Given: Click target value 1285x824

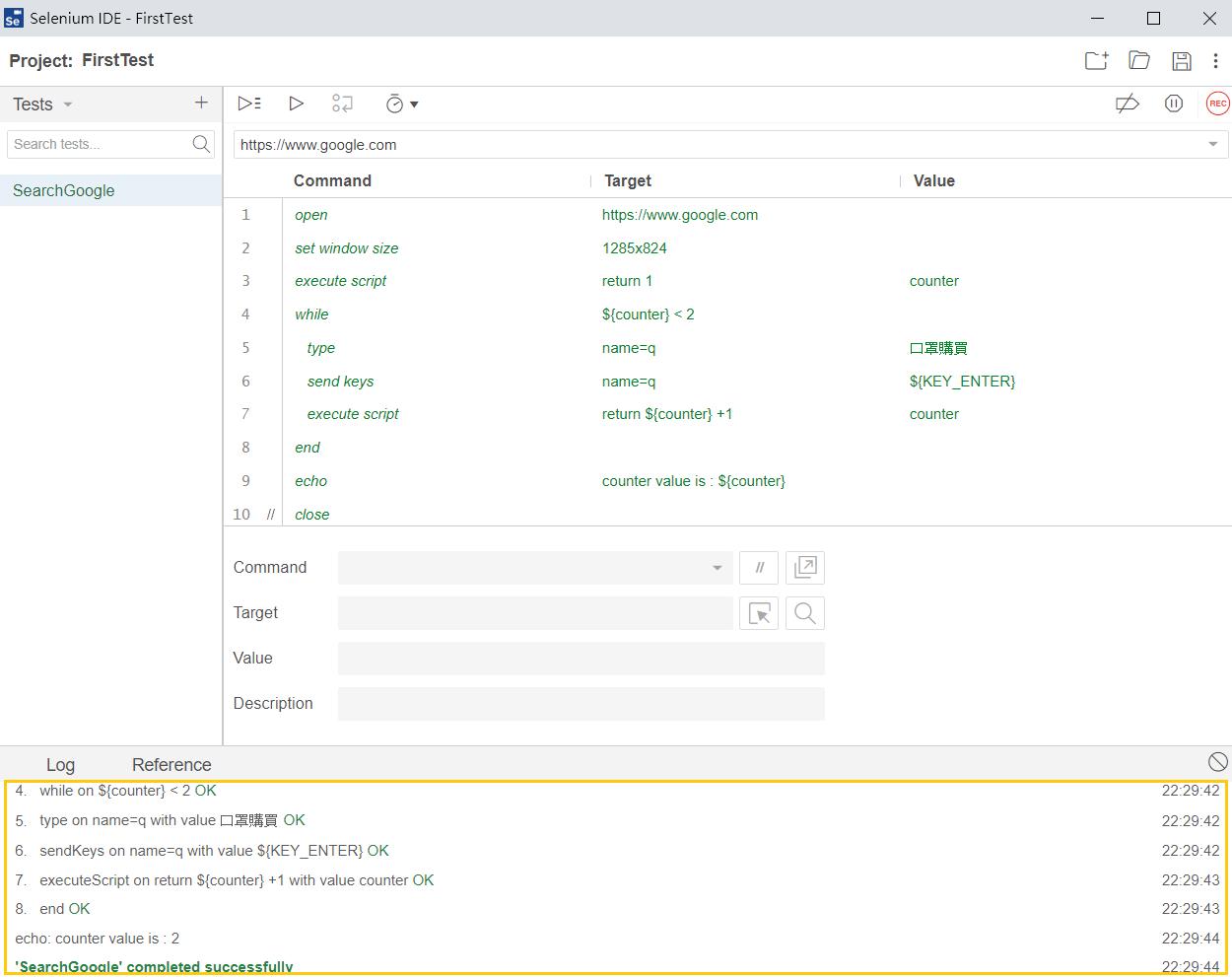Looking at the screenshot, I should coord(635,248).
